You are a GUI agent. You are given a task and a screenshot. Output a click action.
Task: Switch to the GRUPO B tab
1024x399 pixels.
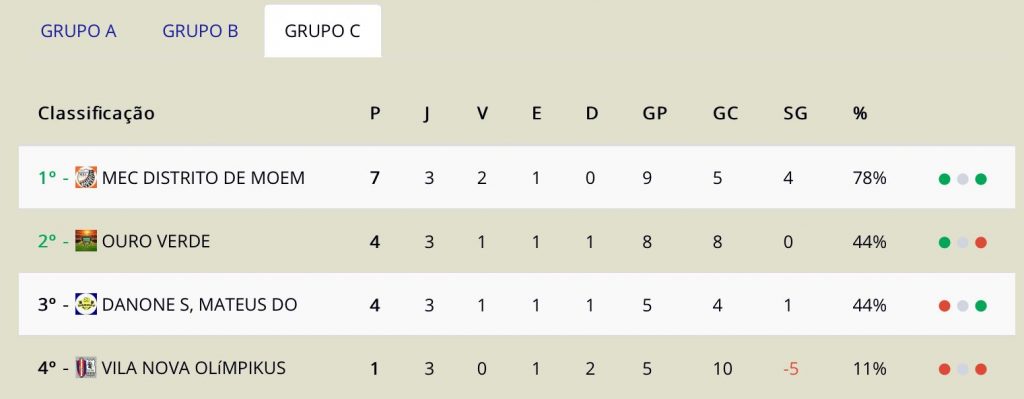[200, 31]
